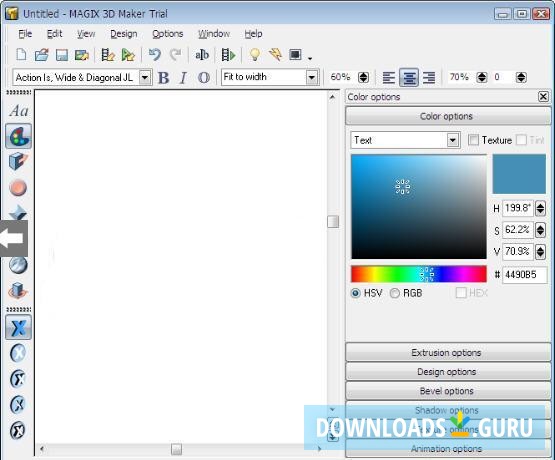Select the blue building rotate tool
This screenshot has width=555, height=460.
[x=18, y=291]
